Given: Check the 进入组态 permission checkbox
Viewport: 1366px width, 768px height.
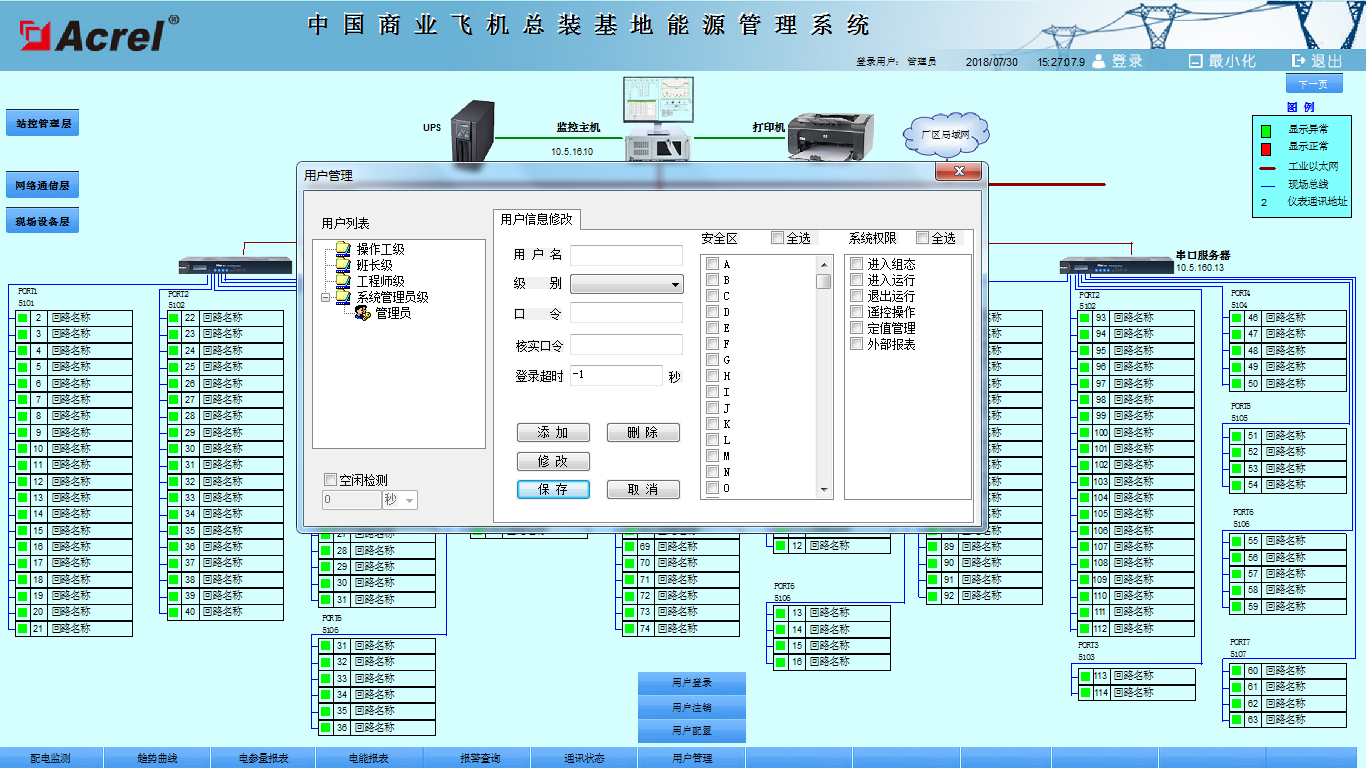Looking at the screenshot, I should [856, 264].
